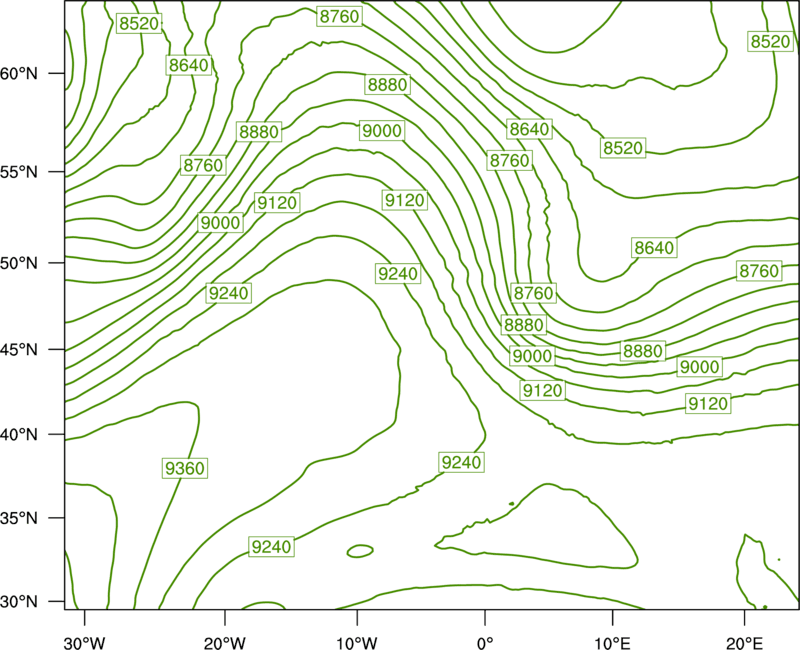
Task: Click the 10°W longitude axis label
Action: click(357, 643)
